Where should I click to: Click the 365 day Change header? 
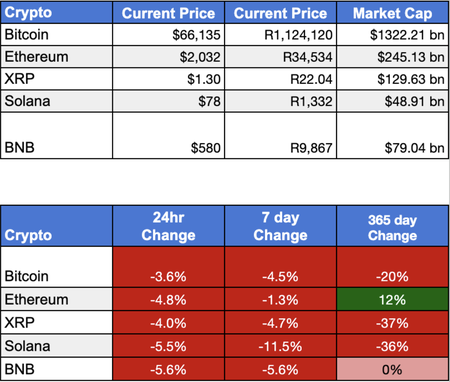tap(392, 226)
